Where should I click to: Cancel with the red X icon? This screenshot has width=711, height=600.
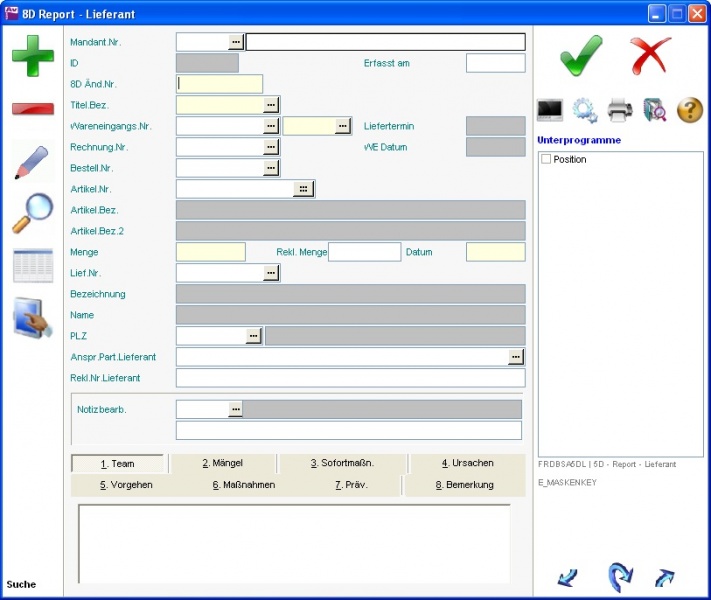[x=651, y=55]
